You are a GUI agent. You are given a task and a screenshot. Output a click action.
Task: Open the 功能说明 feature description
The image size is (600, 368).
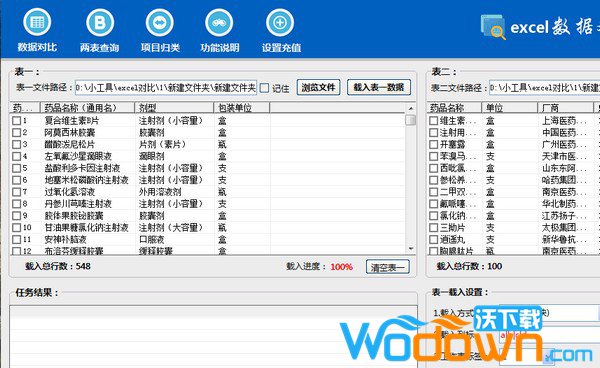(220, 31)
